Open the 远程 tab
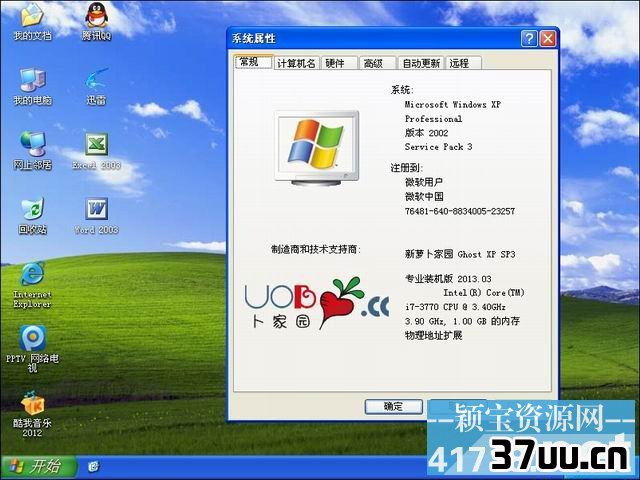Image resolution: width=640 pixels, height=480 pixels. point(463,63)
